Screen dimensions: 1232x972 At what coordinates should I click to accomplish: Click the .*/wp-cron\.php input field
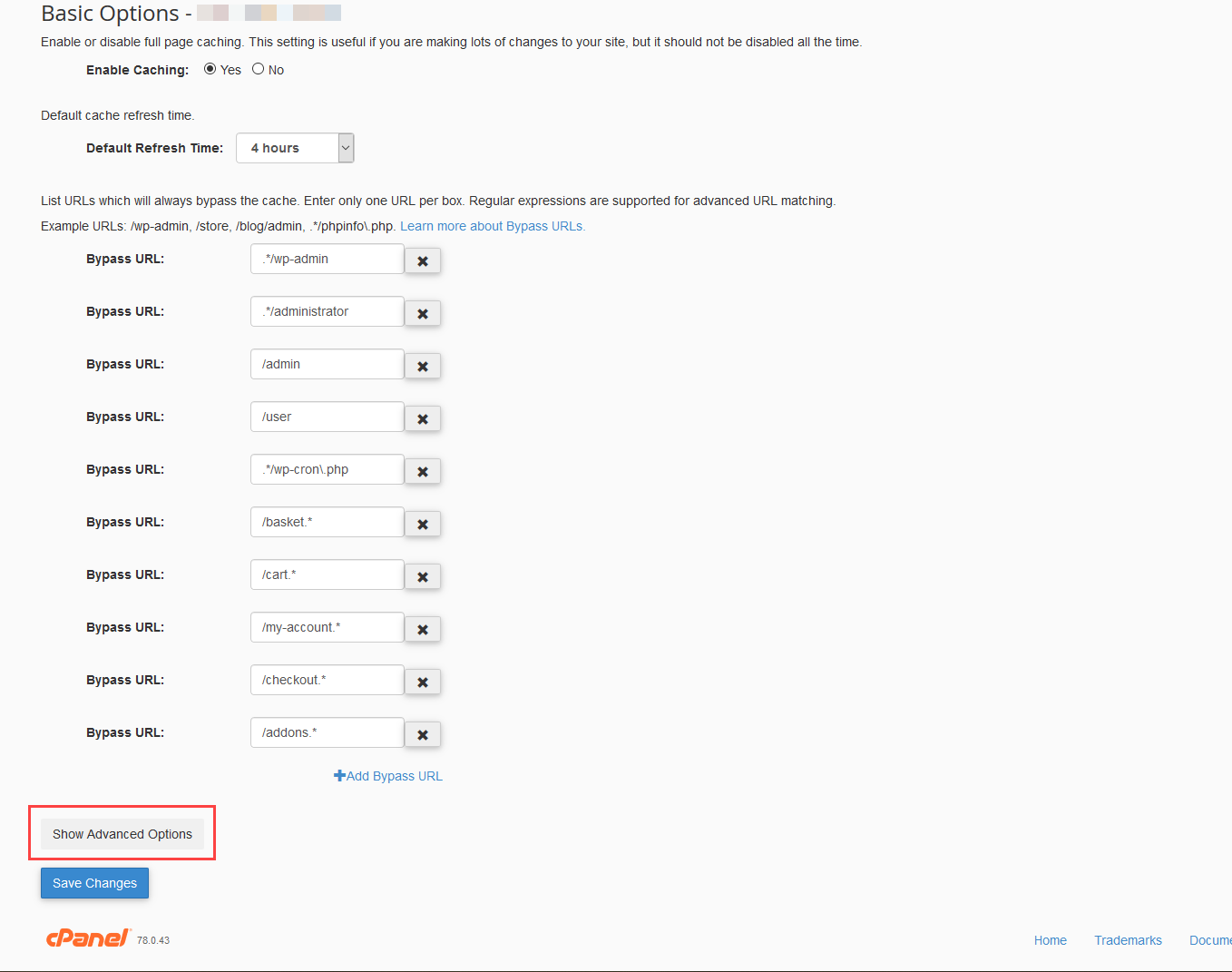pyautogui.click(x=327, y=469)
